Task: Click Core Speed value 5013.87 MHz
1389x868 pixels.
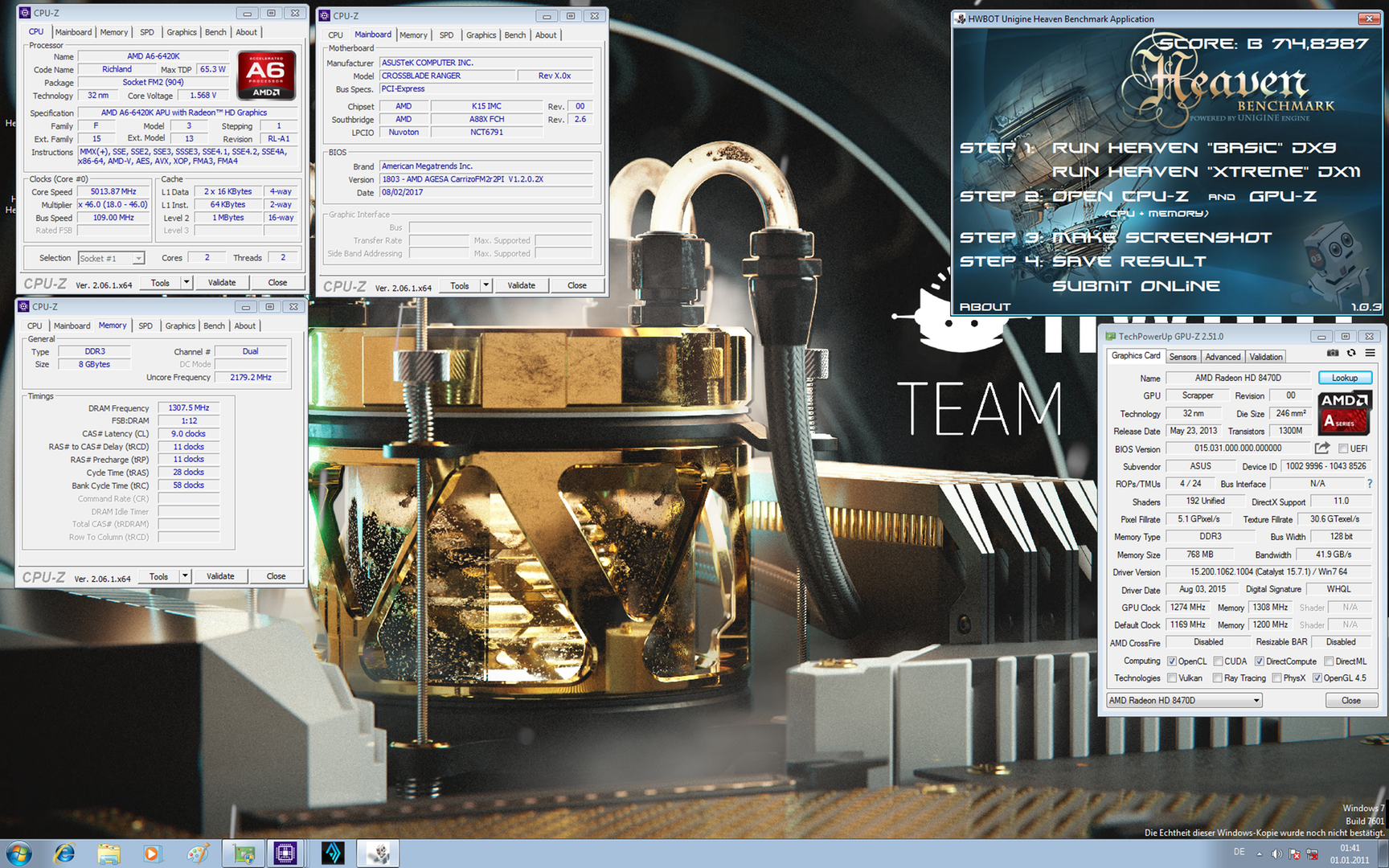Action: [113, 192]
